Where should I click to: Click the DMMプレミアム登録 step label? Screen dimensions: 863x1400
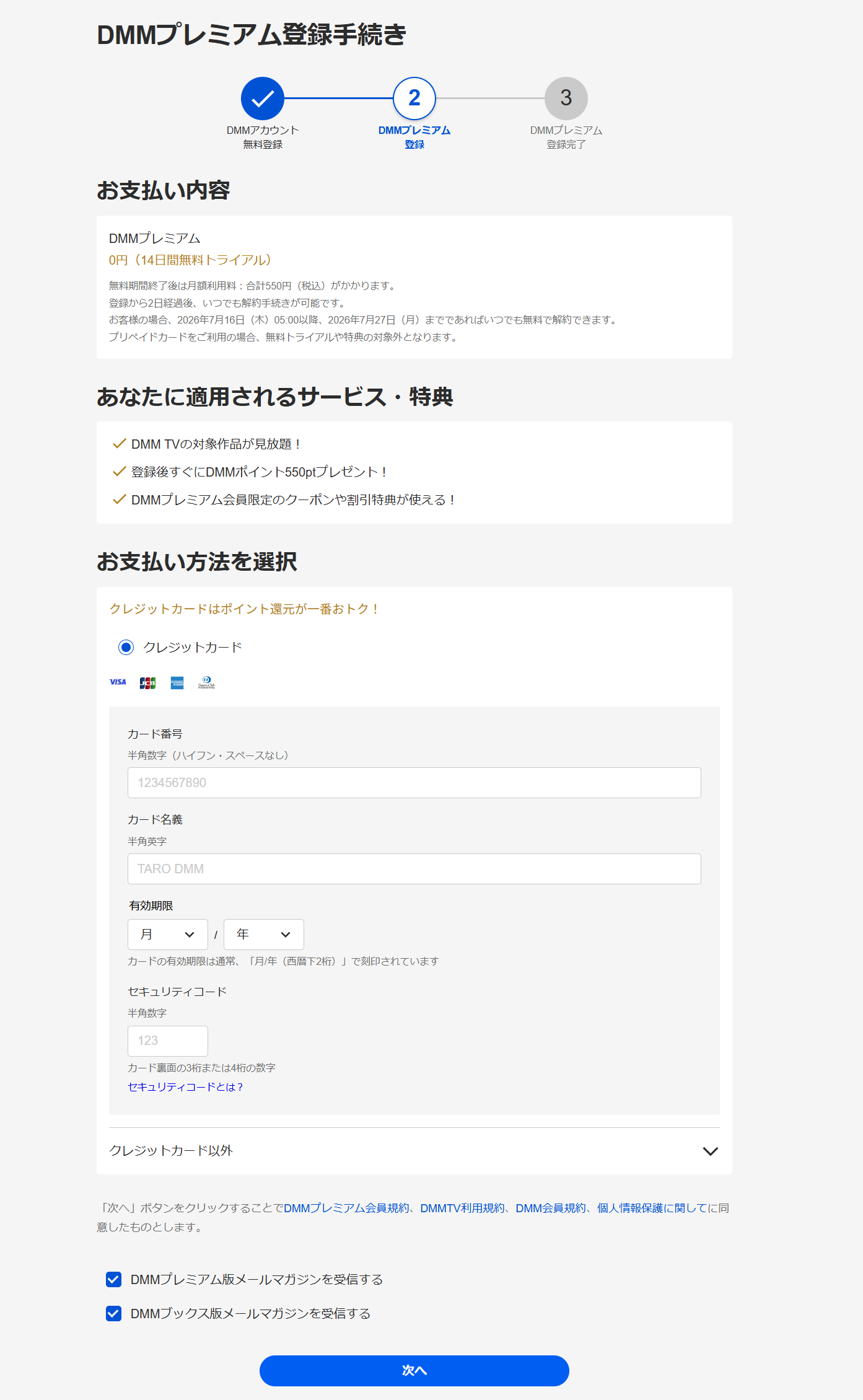pos(414,137)
